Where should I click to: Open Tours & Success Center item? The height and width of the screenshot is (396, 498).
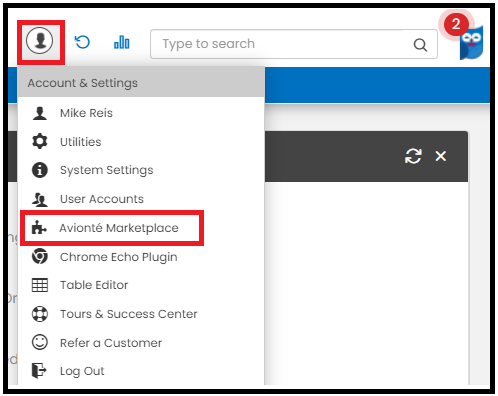point(141,314)
